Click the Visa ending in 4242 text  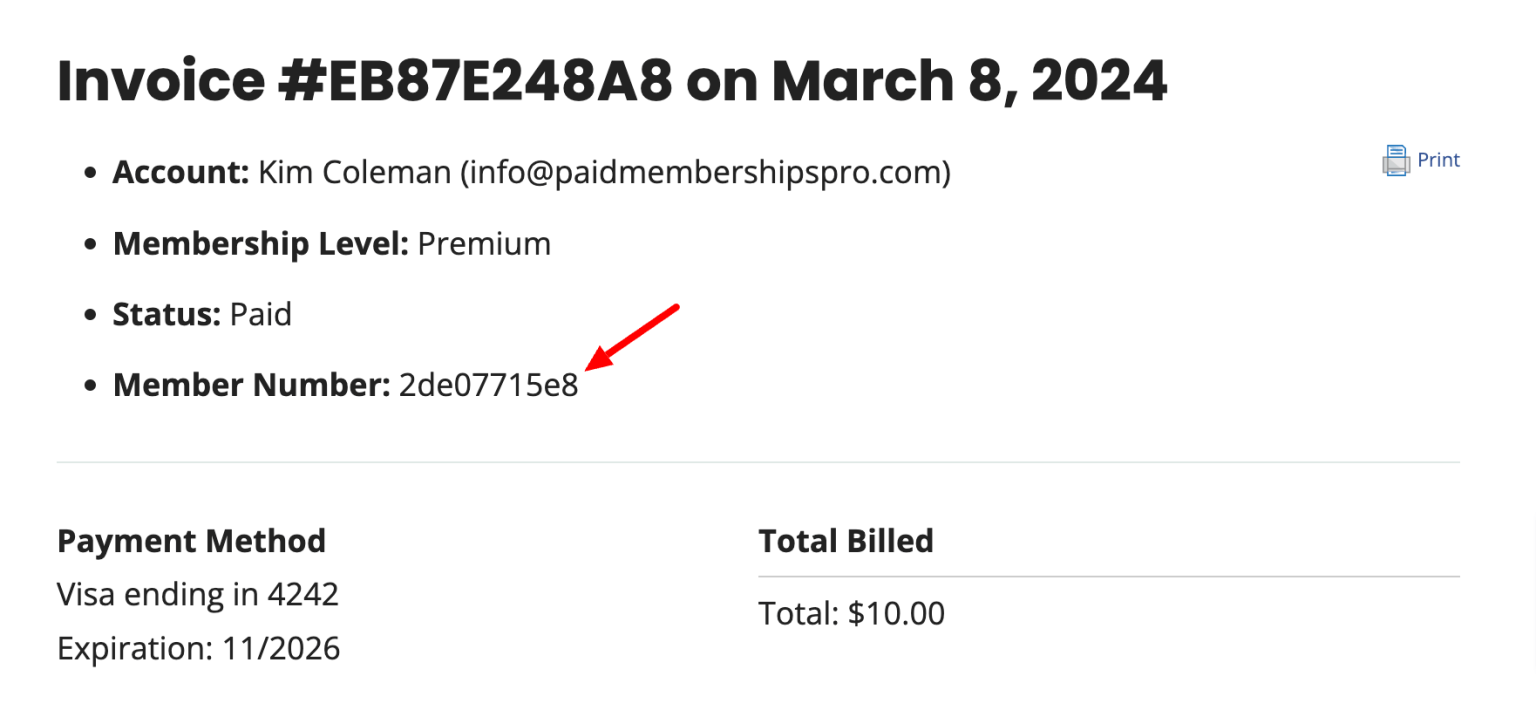tap(198, 594)
